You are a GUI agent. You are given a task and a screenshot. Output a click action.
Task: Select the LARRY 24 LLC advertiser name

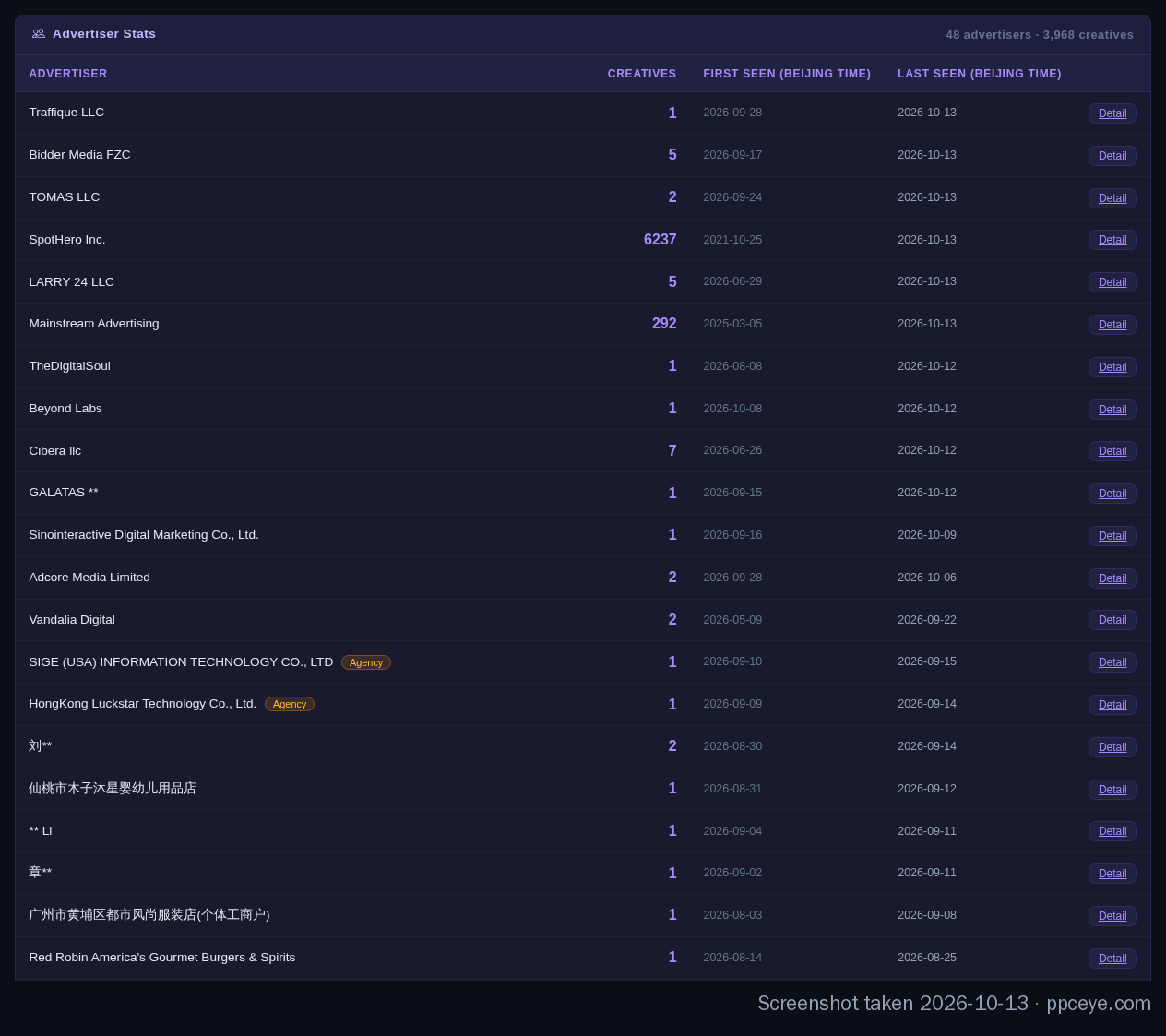72,282
